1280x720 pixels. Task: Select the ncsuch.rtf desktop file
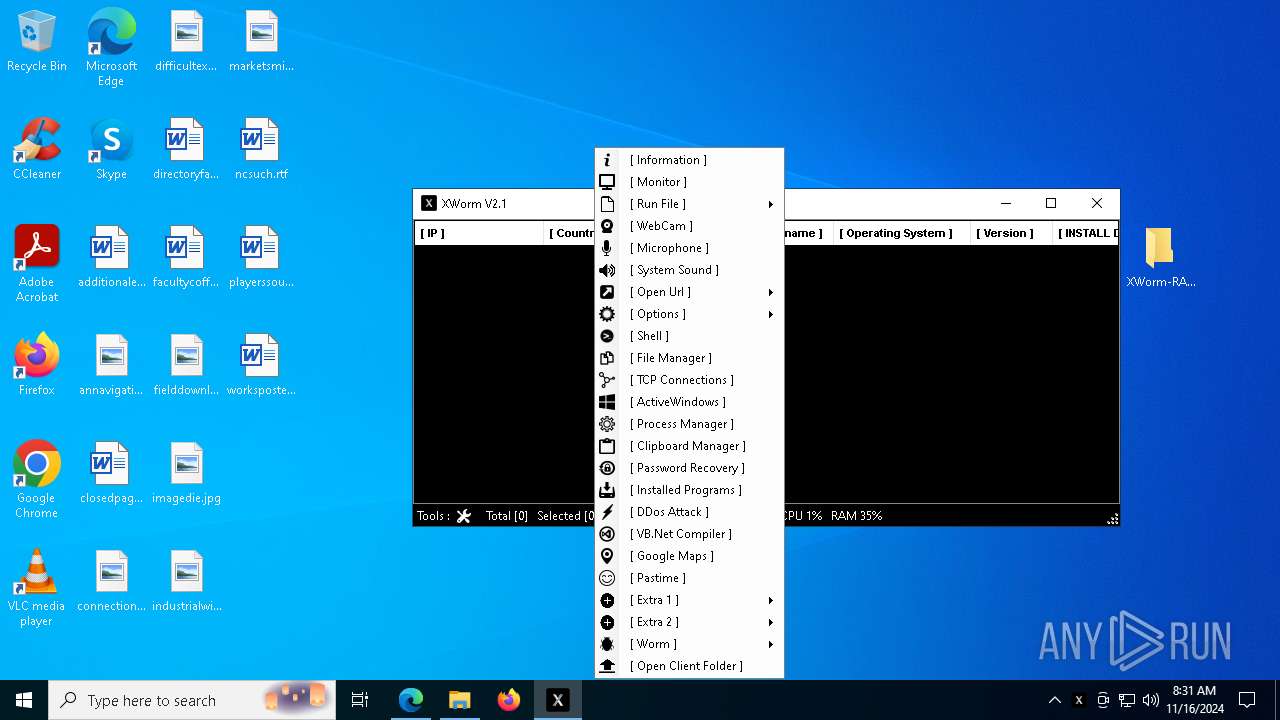[261, 149]
